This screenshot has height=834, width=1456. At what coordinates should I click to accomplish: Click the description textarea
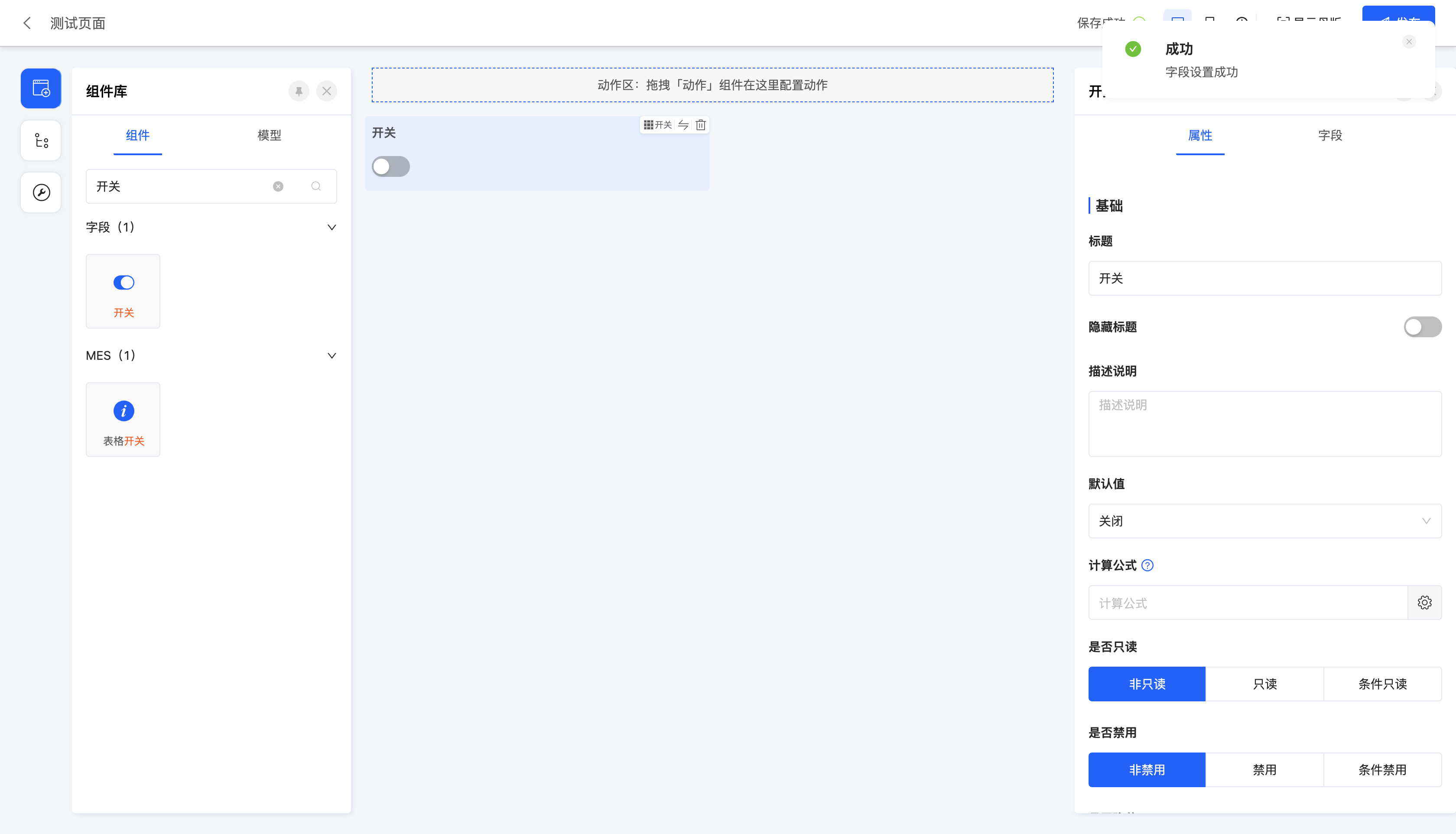click(1264, 424)
